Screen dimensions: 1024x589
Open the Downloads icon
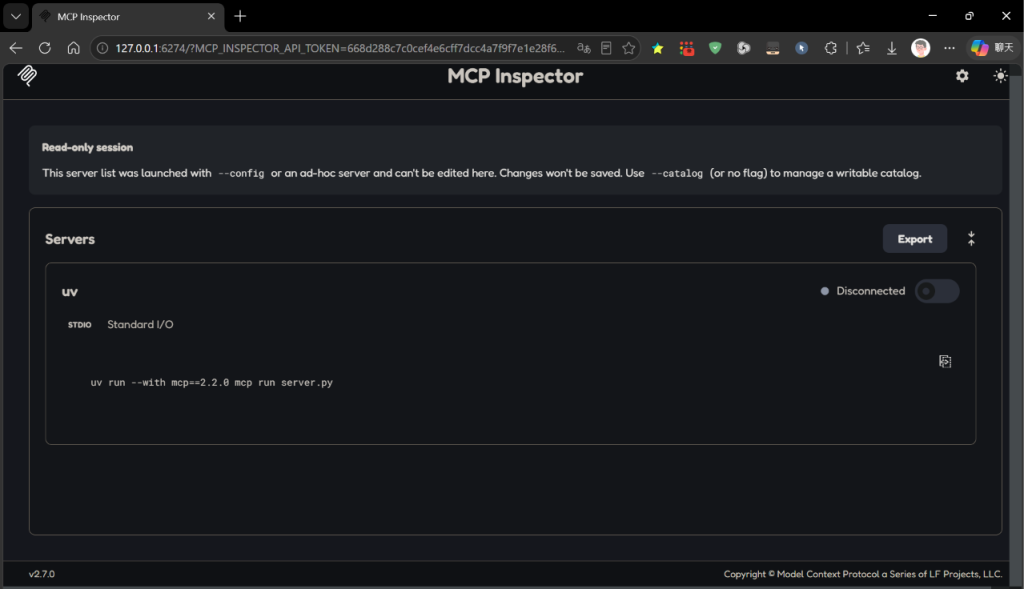point(891,48)
